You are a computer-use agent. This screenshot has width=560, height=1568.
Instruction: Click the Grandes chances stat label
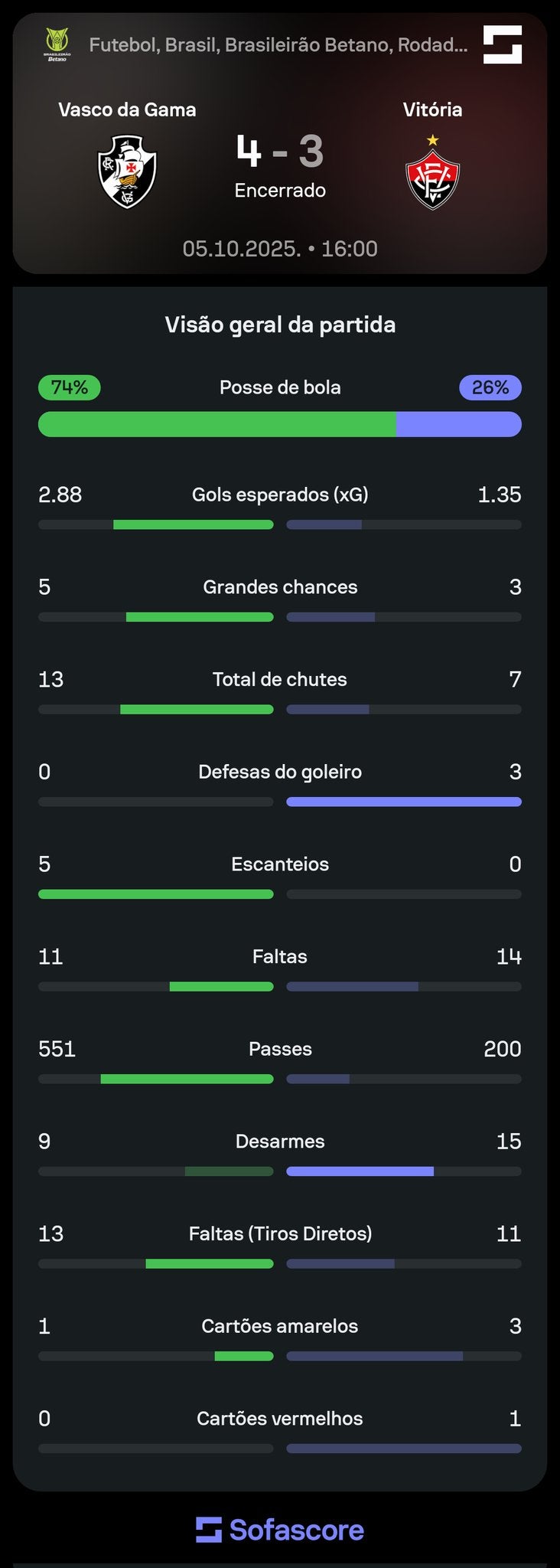280,587
